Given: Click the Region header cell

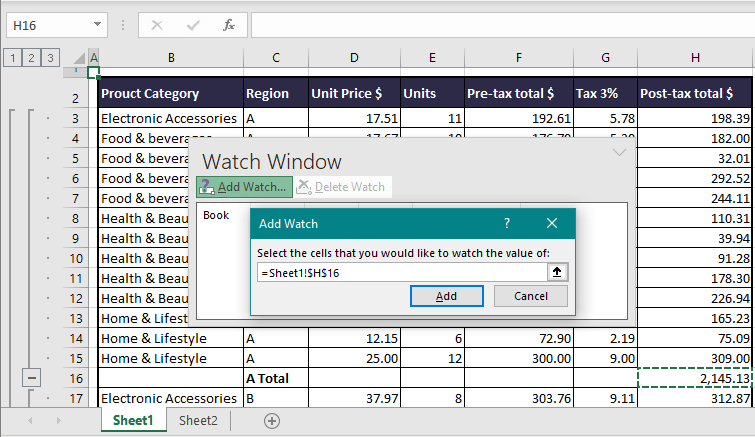Looking at the screenshot, I should point(276,93).
